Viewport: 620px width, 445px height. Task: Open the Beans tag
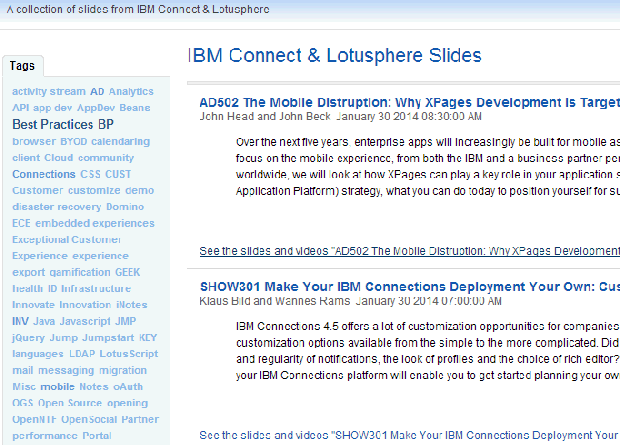(135, 108)
